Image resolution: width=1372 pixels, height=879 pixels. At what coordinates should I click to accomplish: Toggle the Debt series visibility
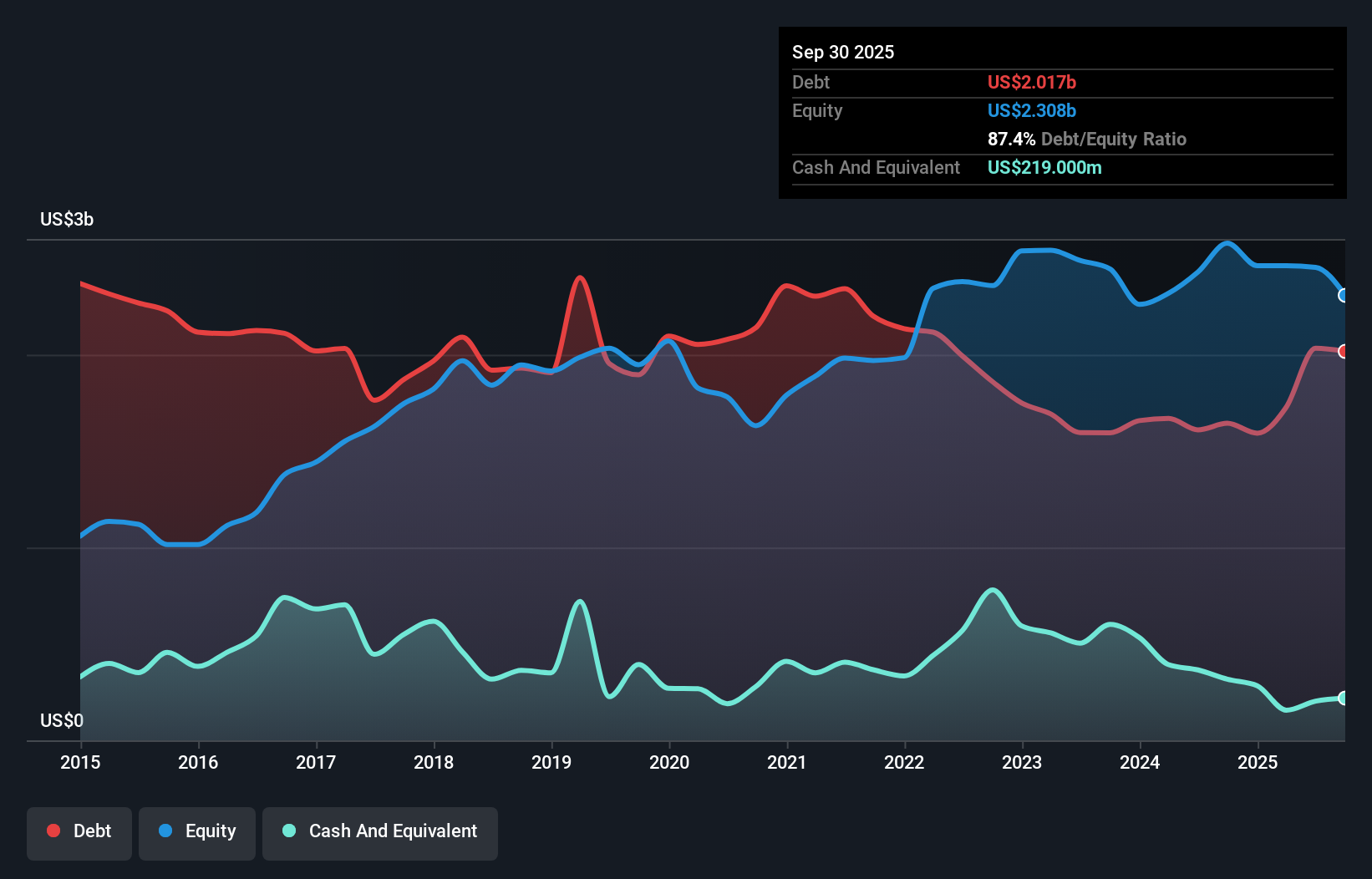(x=79, y=831)
